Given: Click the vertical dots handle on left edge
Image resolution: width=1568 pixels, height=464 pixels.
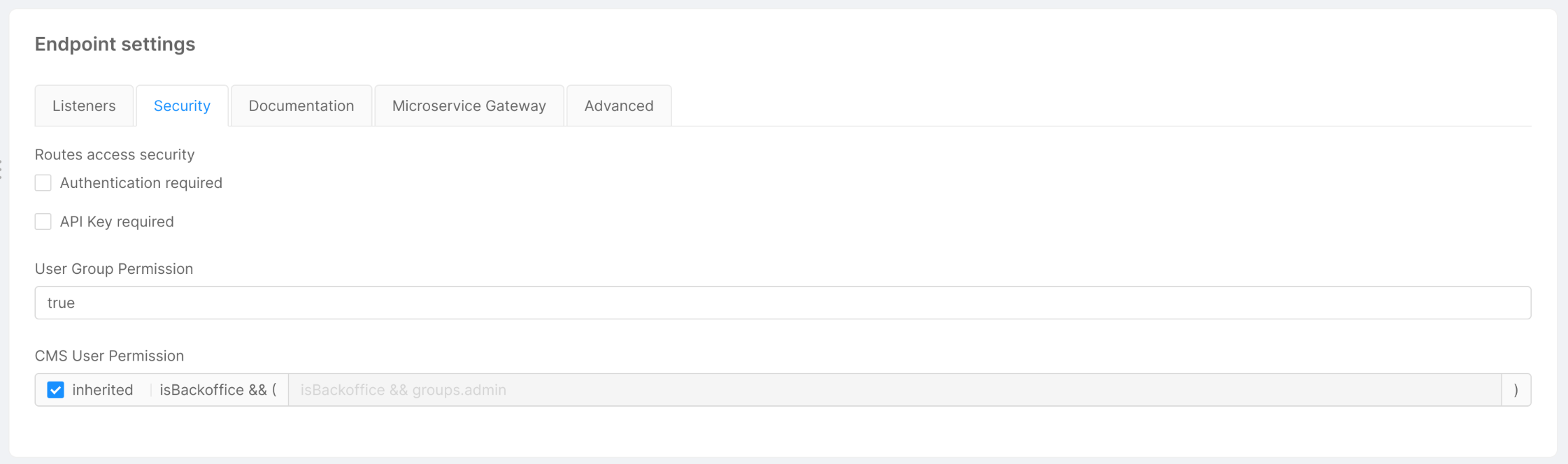Looking at the screenshot, I should point(1,169).
